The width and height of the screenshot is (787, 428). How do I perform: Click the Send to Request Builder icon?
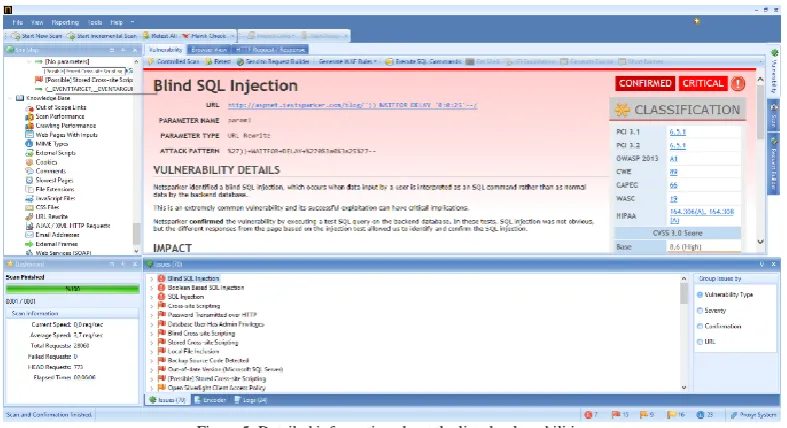(x=240, y=62)
